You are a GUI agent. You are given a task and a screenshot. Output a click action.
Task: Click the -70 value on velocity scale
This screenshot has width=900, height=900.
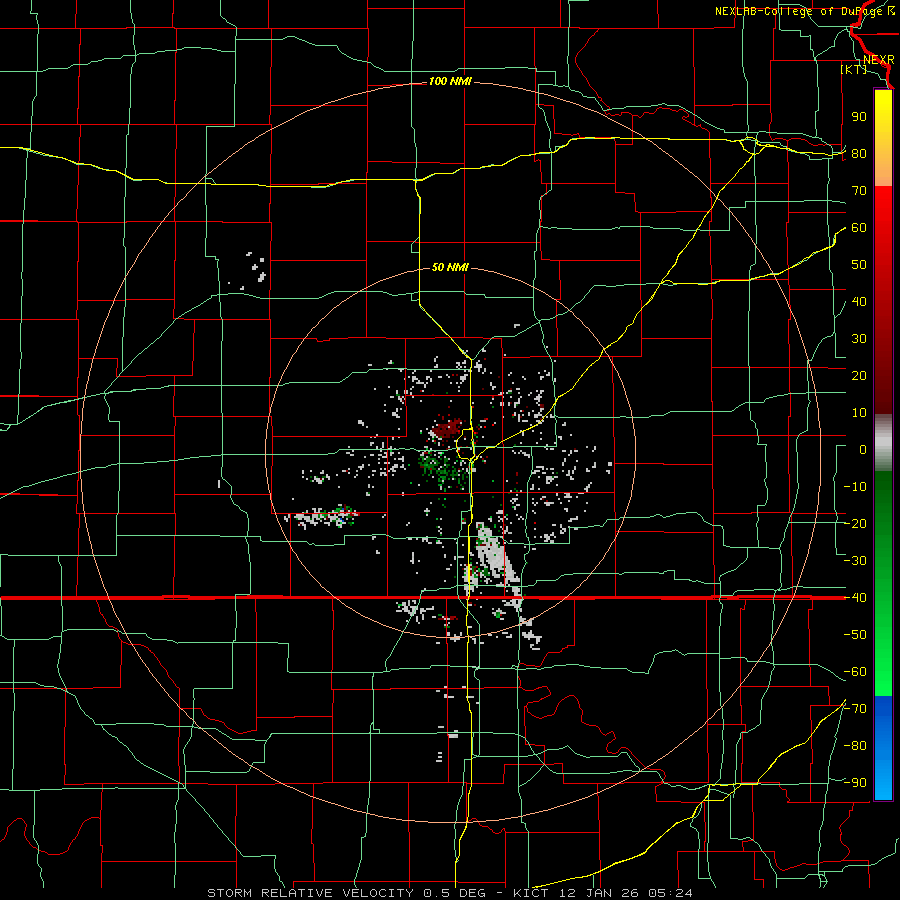pos(855,709)
